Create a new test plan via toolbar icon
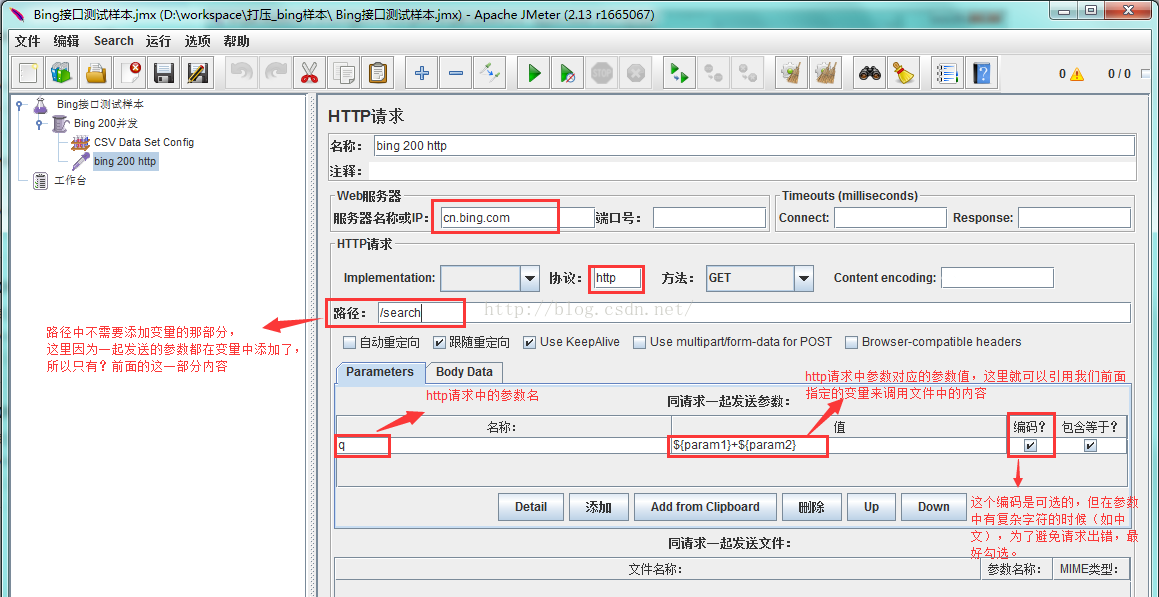 tap(27, 72)
